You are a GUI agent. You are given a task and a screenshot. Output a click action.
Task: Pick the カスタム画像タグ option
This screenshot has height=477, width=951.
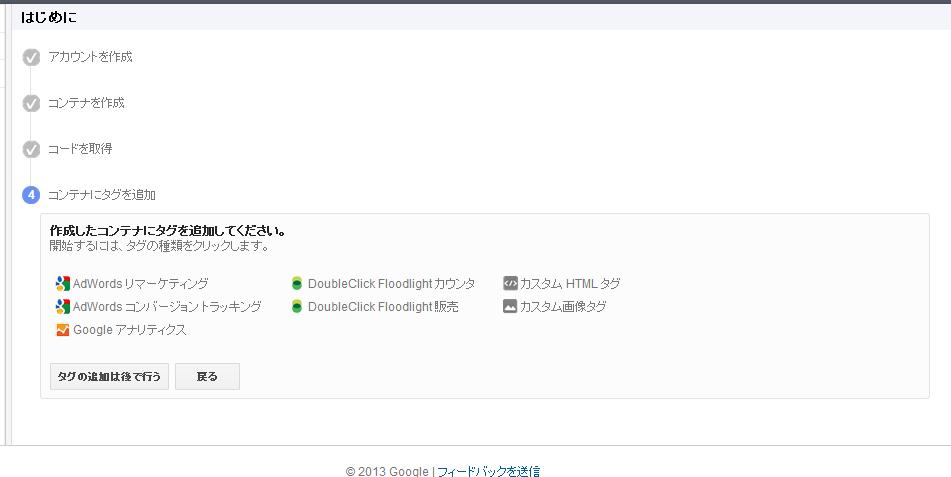pos(563,306)
